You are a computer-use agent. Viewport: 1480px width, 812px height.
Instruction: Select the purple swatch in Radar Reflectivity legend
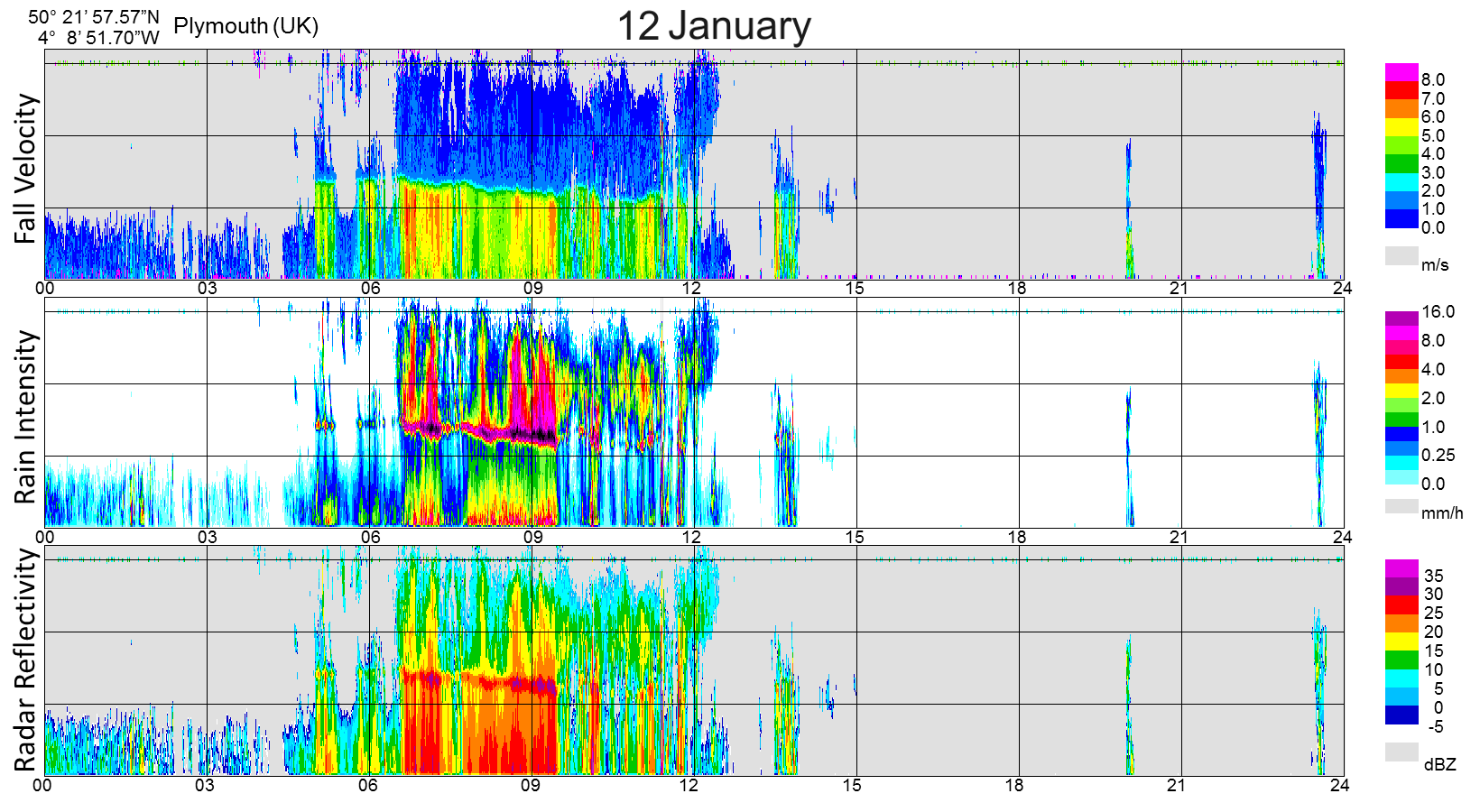tap(1401, 586)
